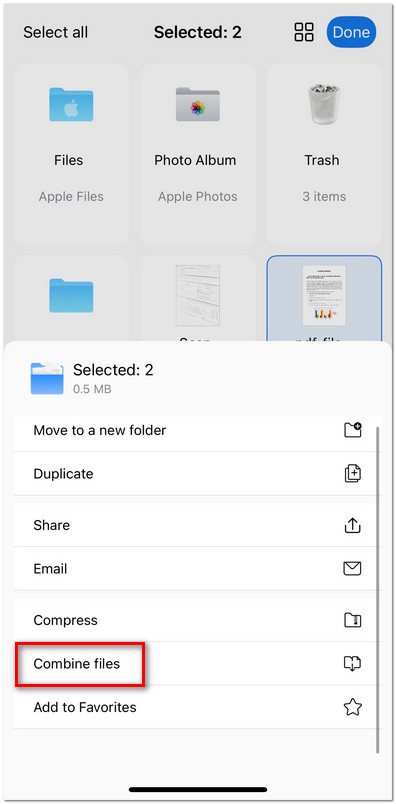Tap the home indicator bar
Screen dimensions: 396x804
click(198, 789)
